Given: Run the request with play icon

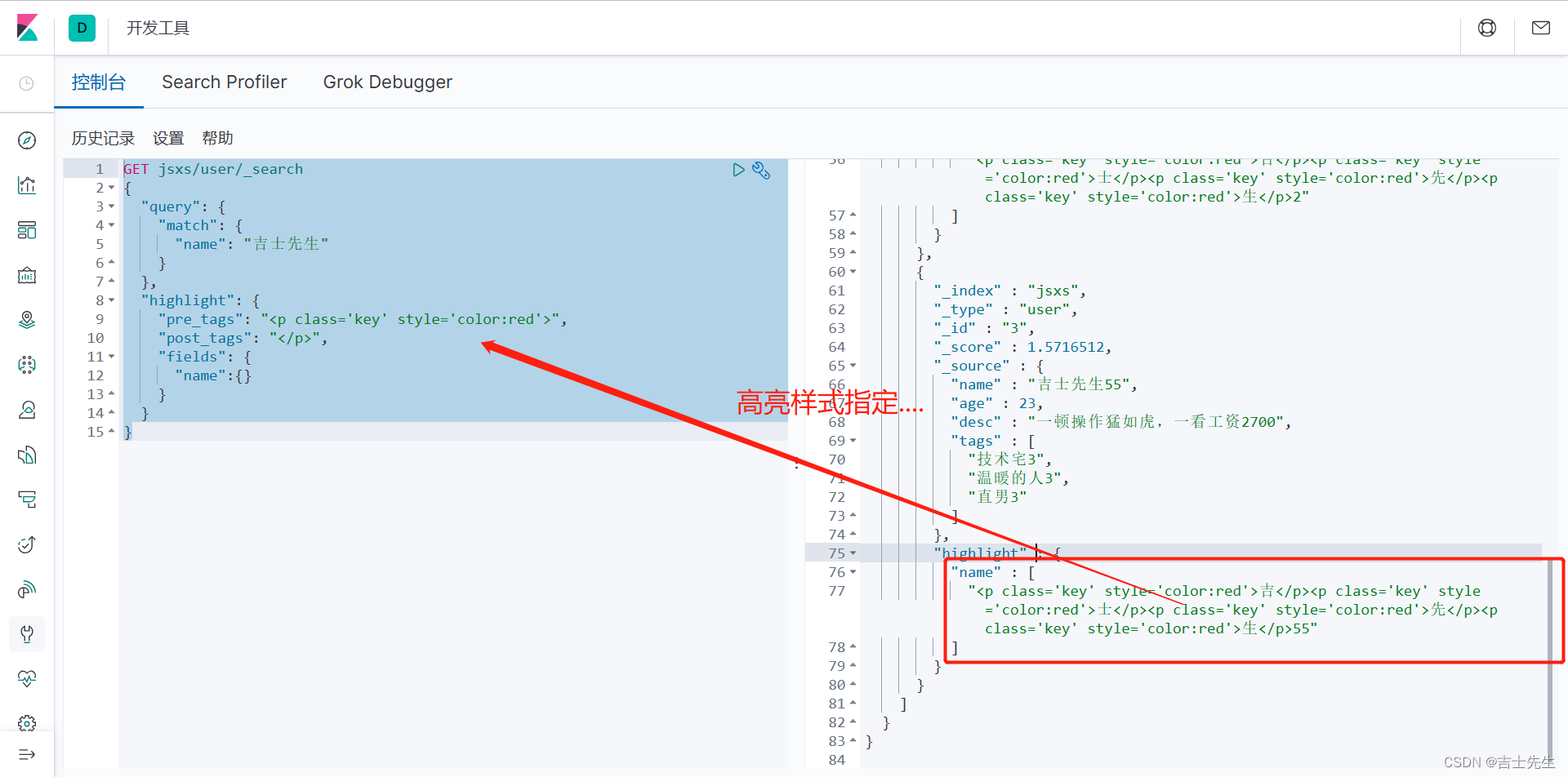Looking at the screenshot, I should click(738, 170).
